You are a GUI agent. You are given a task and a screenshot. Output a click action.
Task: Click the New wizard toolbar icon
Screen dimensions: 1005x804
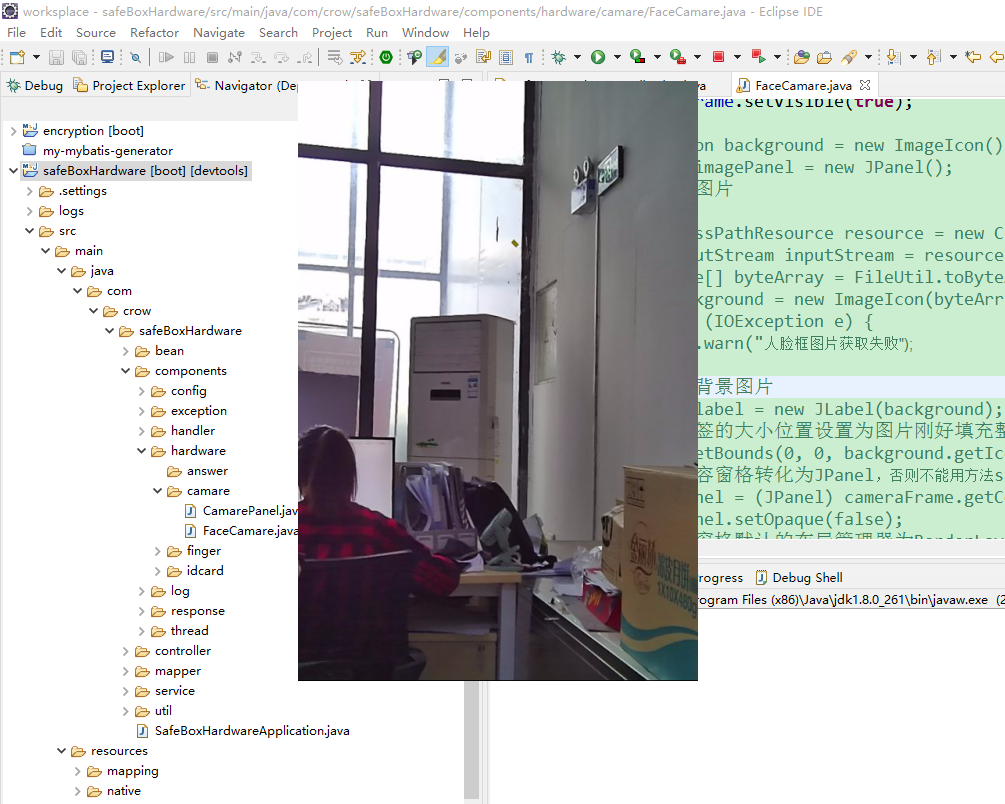click(17, 58)
